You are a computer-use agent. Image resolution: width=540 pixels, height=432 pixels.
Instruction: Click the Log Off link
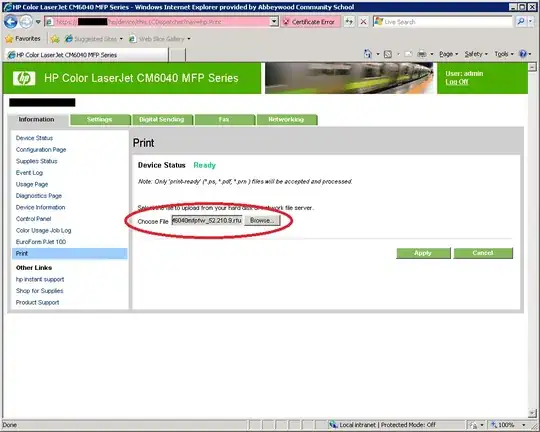point(456,82)
